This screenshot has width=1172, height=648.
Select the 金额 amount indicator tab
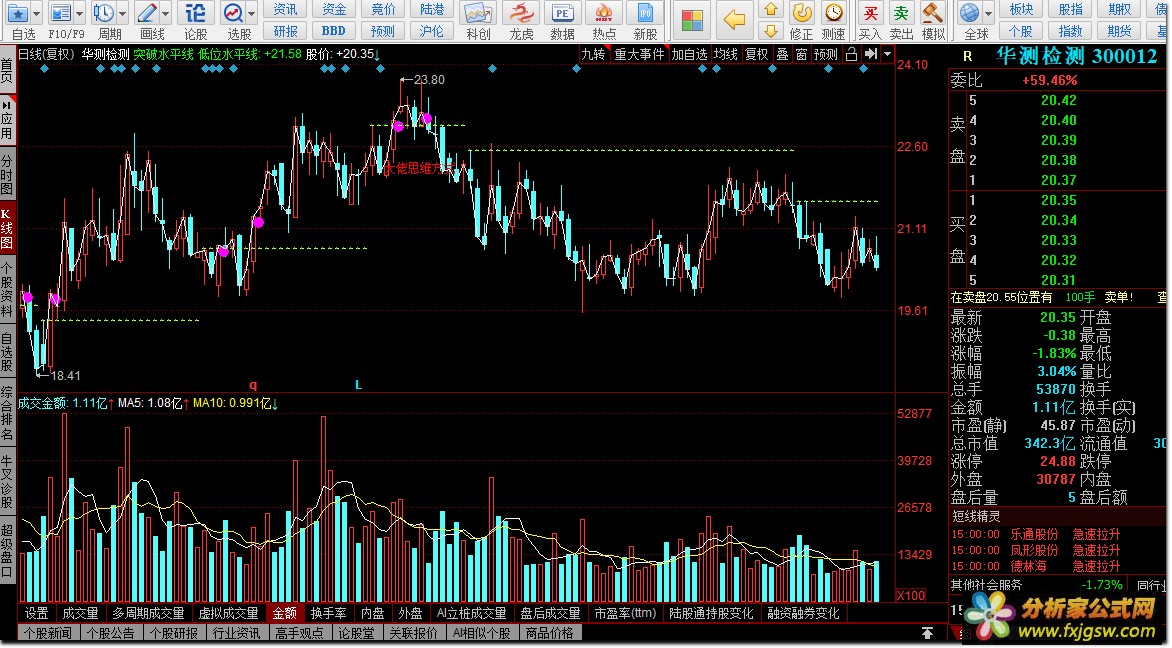click(285, 613)
